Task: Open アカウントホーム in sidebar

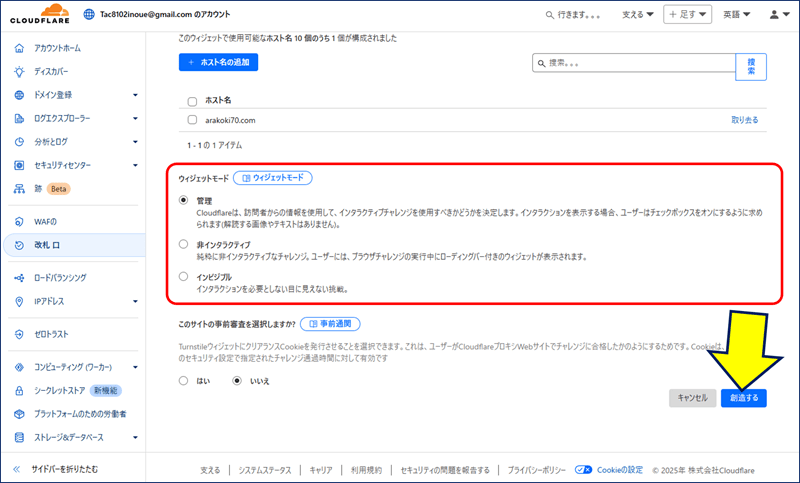Action: 58,48
